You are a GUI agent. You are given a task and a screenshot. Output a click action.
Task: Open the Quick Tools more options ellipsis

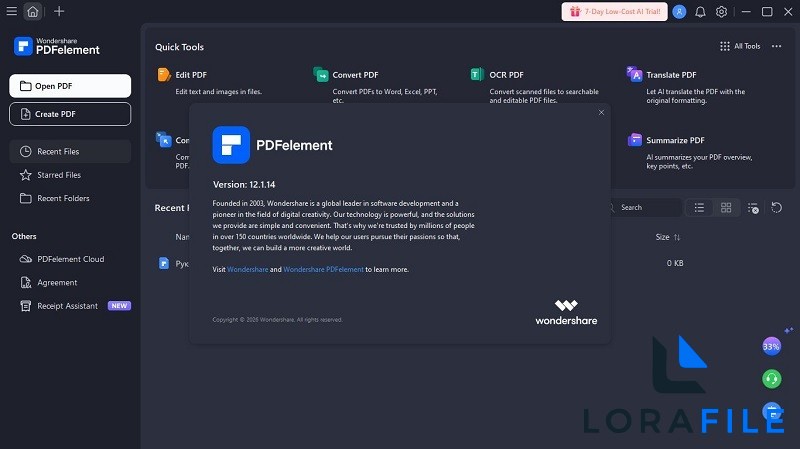tap(777, 46)
